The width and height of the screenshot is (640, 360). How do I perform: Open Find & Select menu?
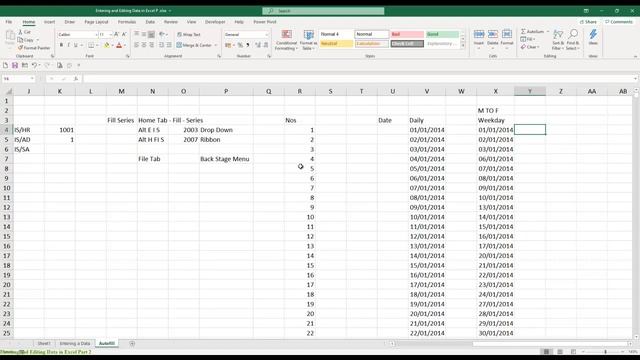pyautogui.click(x=573, y=40)
